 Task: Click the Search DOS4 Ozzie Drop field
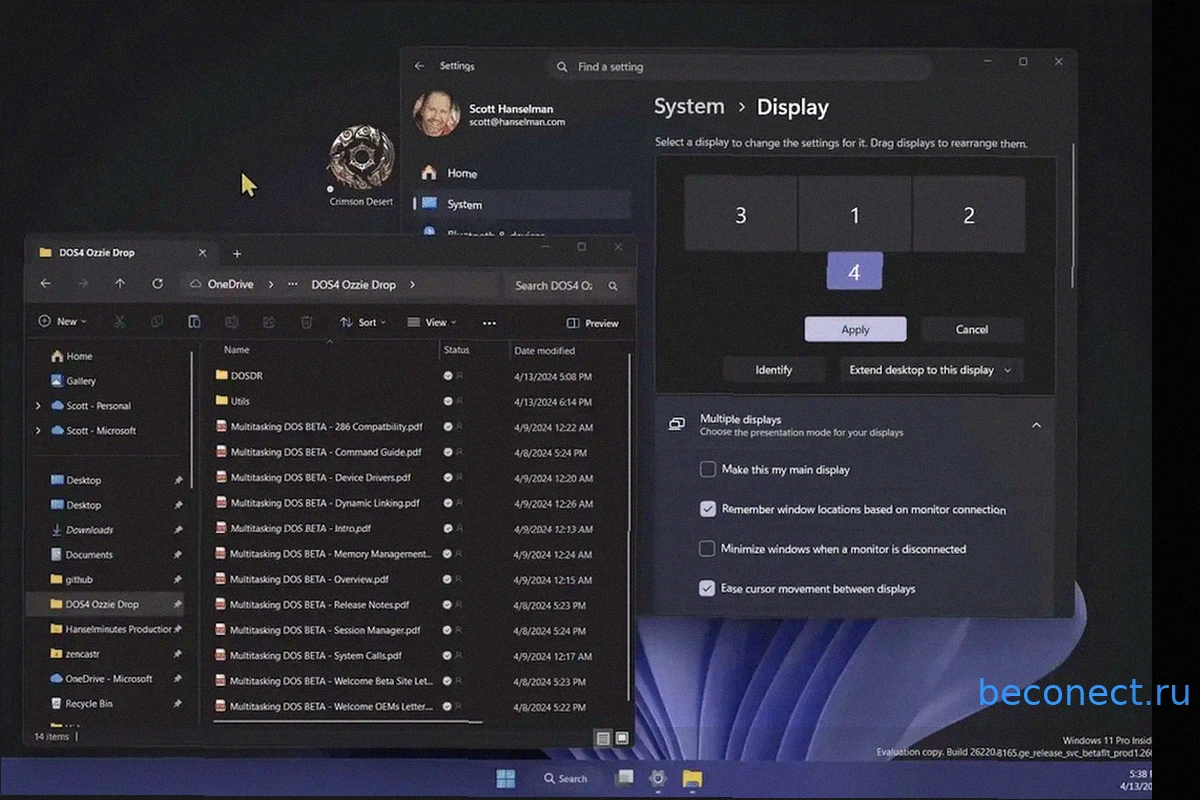[566, 285]
